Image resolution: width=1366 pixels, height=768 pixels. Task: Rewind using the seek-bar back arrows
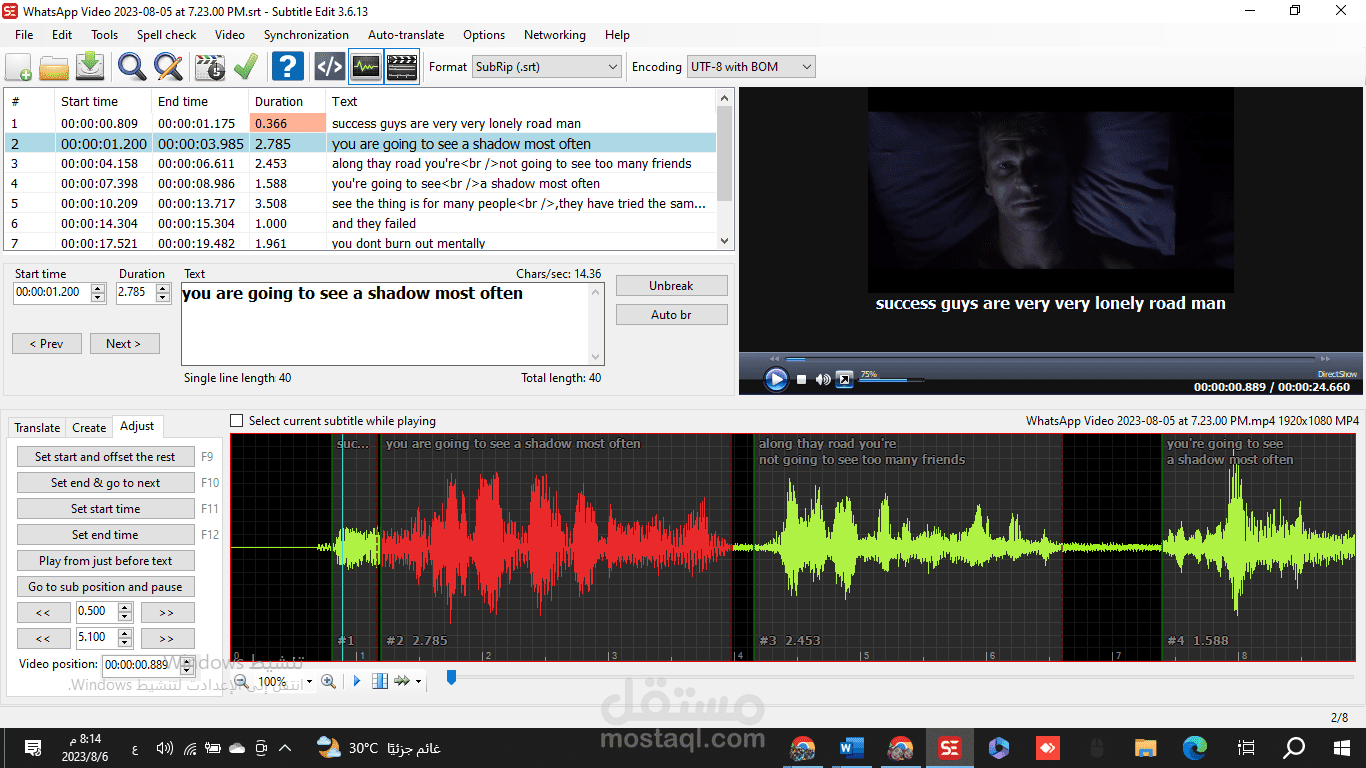(774, 358)
